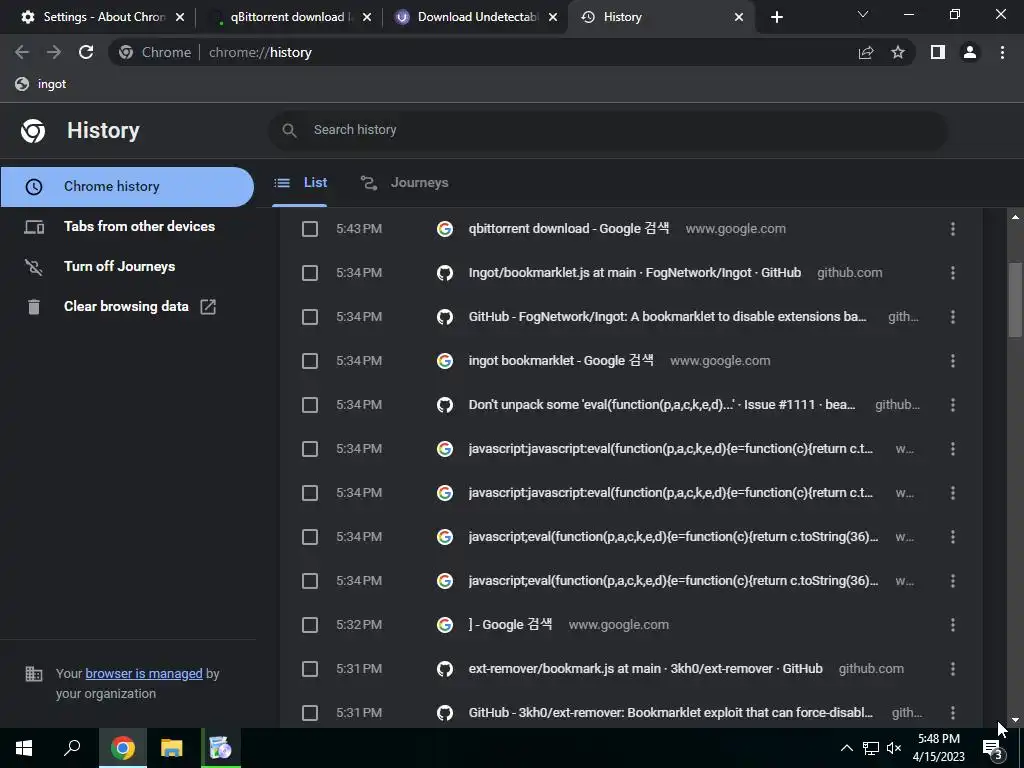The width and height of the screenshot is (1024, 768).
Task: Click Chrome icon in the taskbar
Action: [122, 748]
